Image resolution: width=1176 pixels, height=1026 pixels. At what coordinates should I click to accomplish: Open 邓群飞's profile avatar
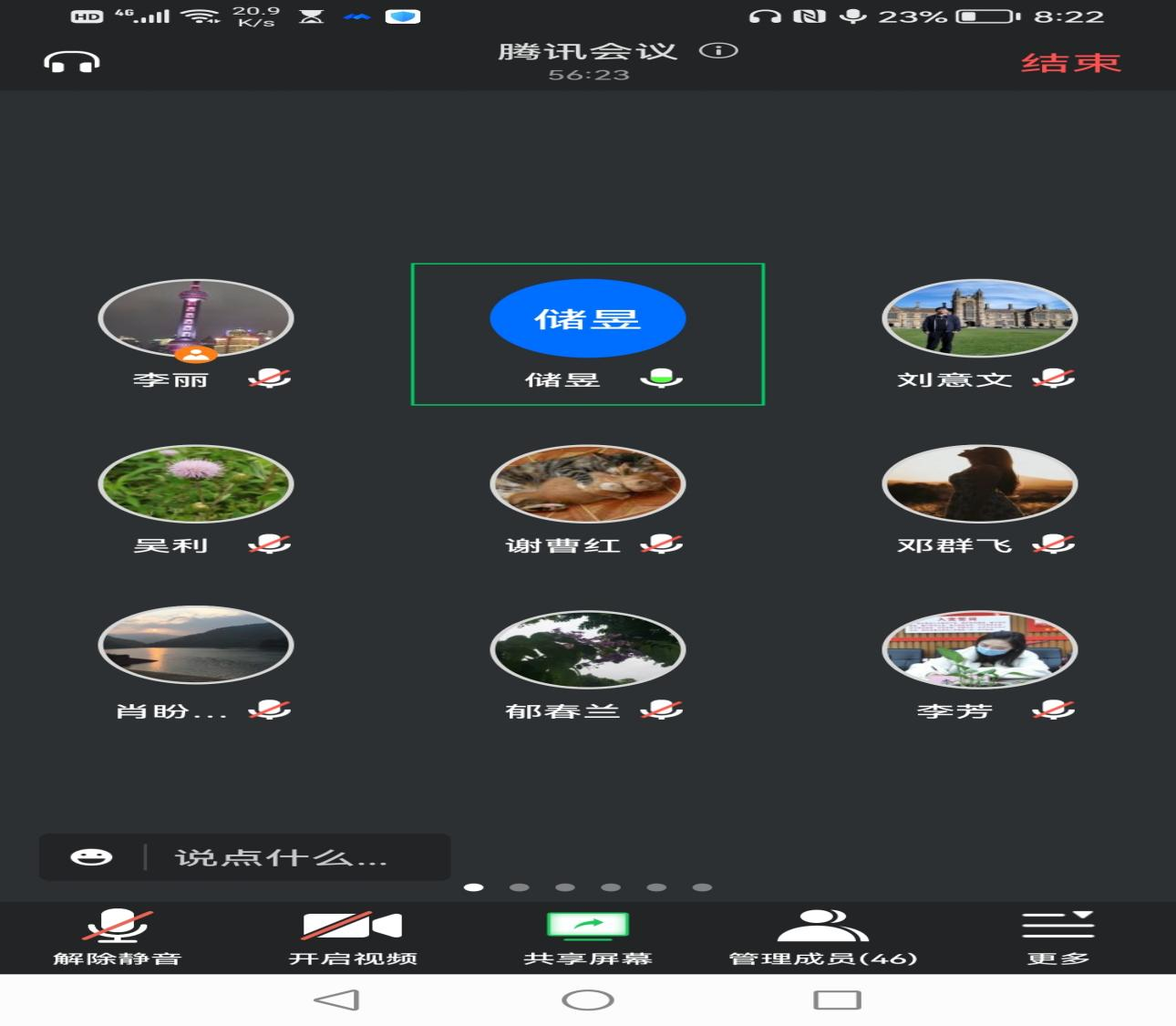[979, 483]
